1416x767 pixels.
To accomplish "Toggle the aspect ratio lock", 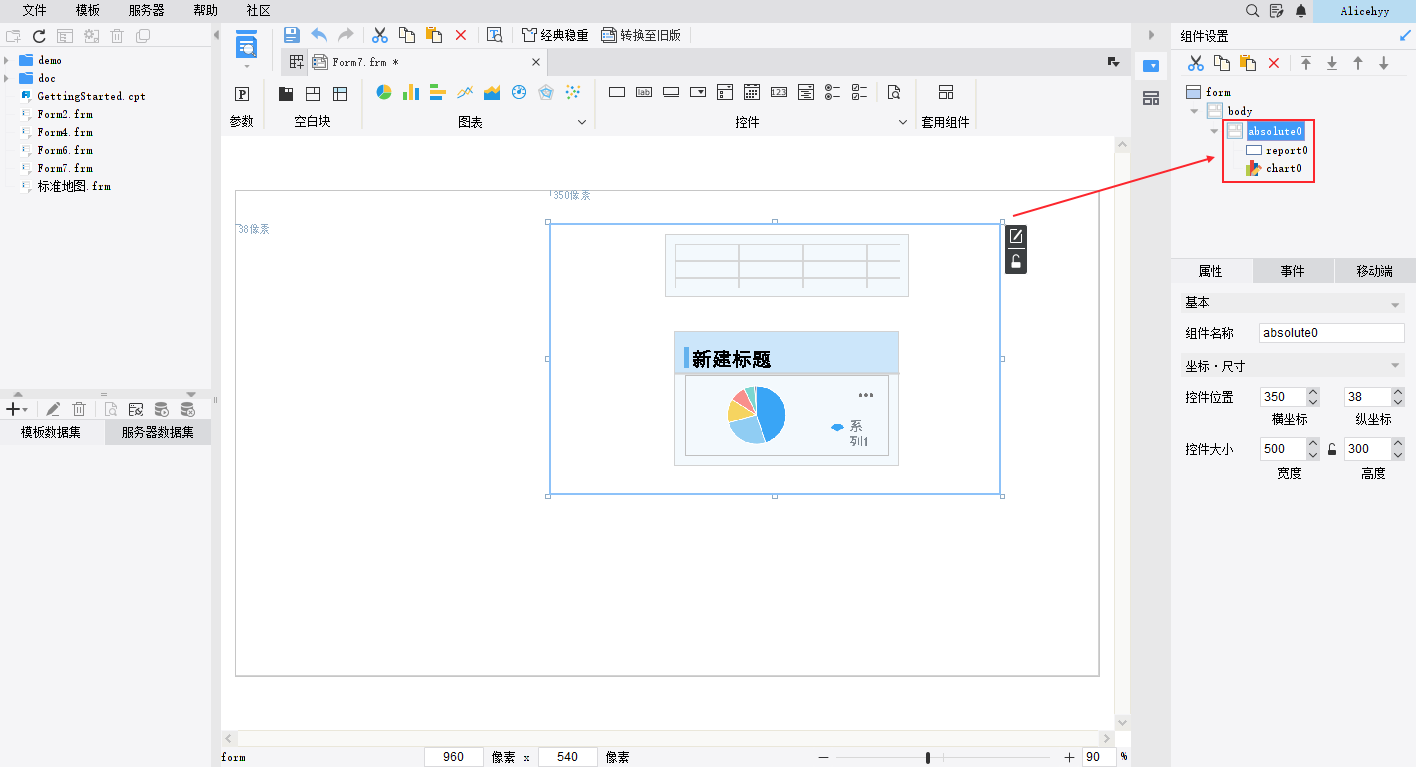I will click(1332, 449).
